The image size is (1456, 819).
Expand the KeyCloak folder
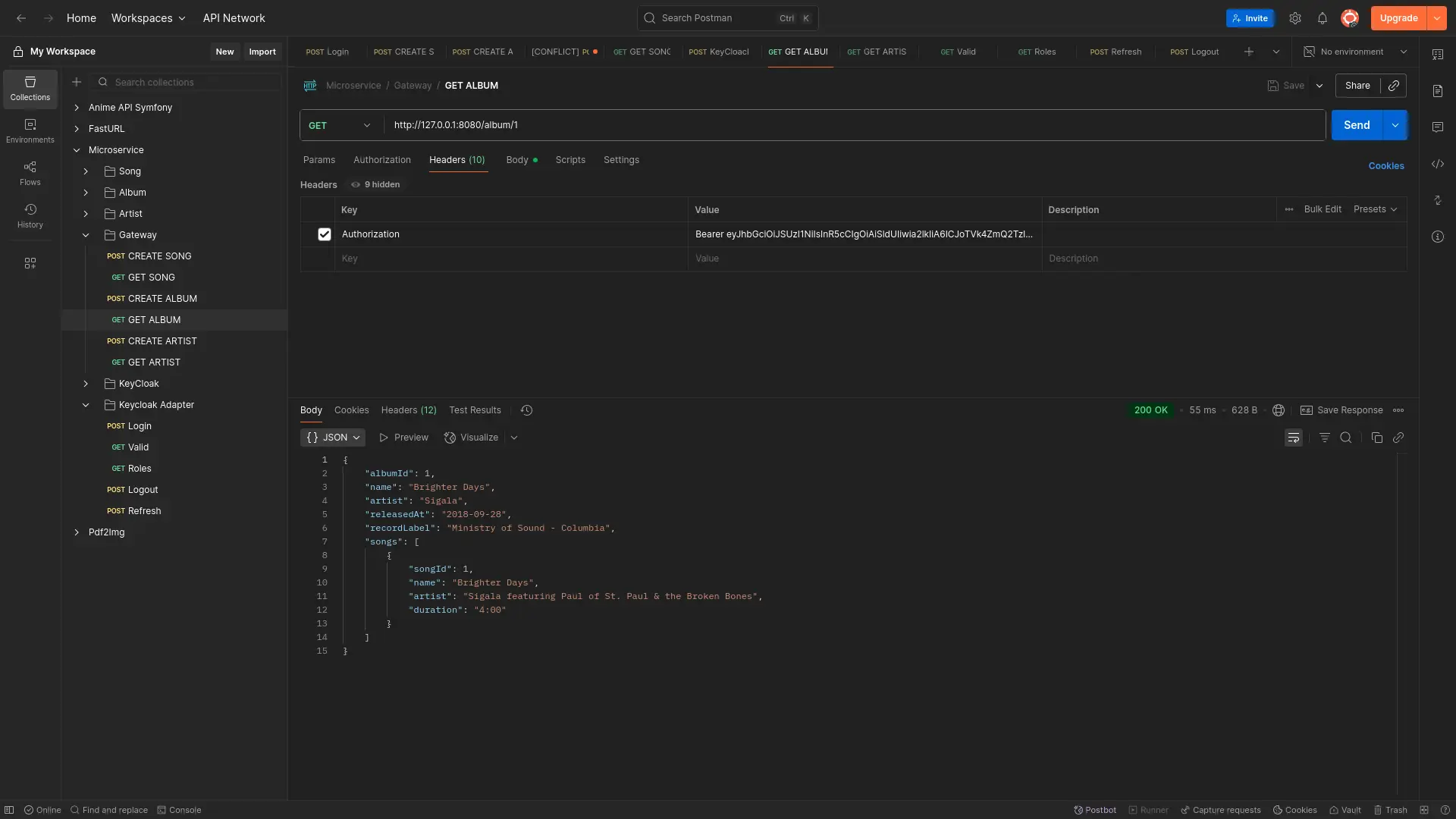86,384
